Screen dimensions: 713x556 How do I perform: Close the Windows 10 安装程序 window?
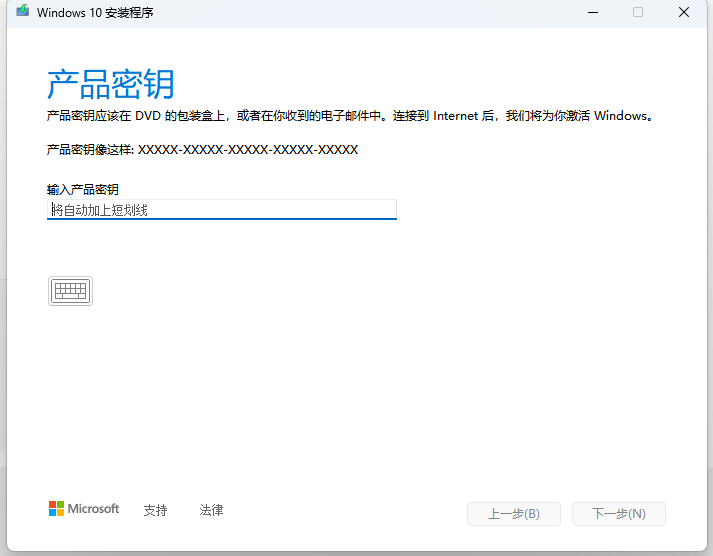tap(684, 12)
